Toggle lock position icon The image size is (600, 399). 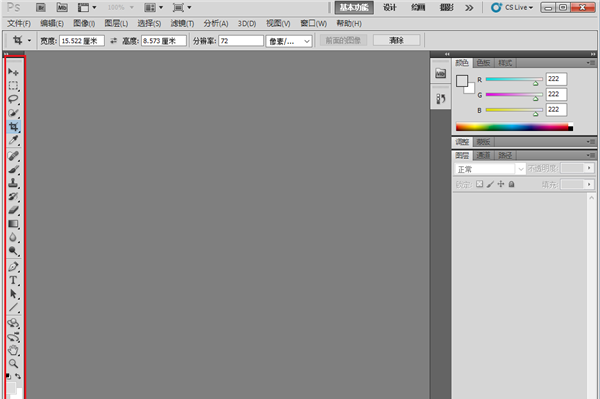[x=501, y=184]
